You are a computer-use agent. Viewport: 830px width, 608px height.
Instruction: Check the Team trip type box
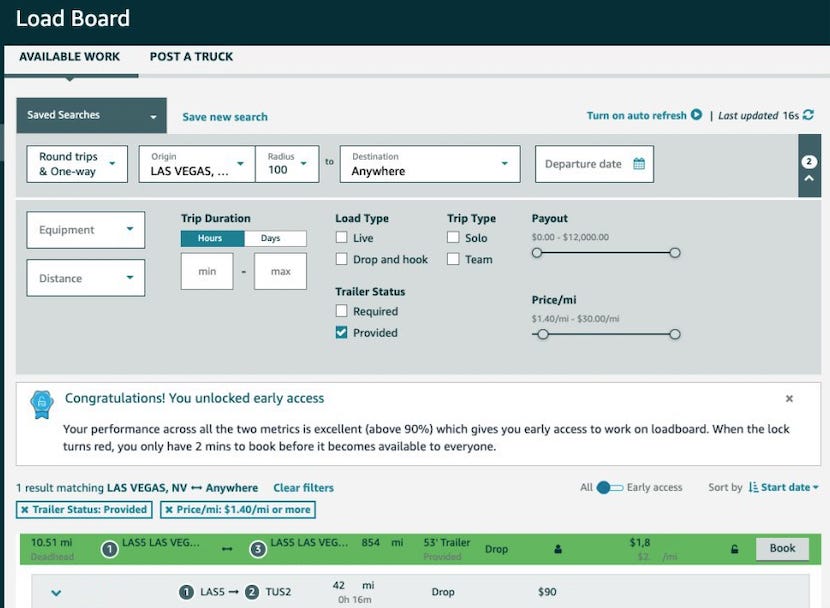[x=453, y=259]
